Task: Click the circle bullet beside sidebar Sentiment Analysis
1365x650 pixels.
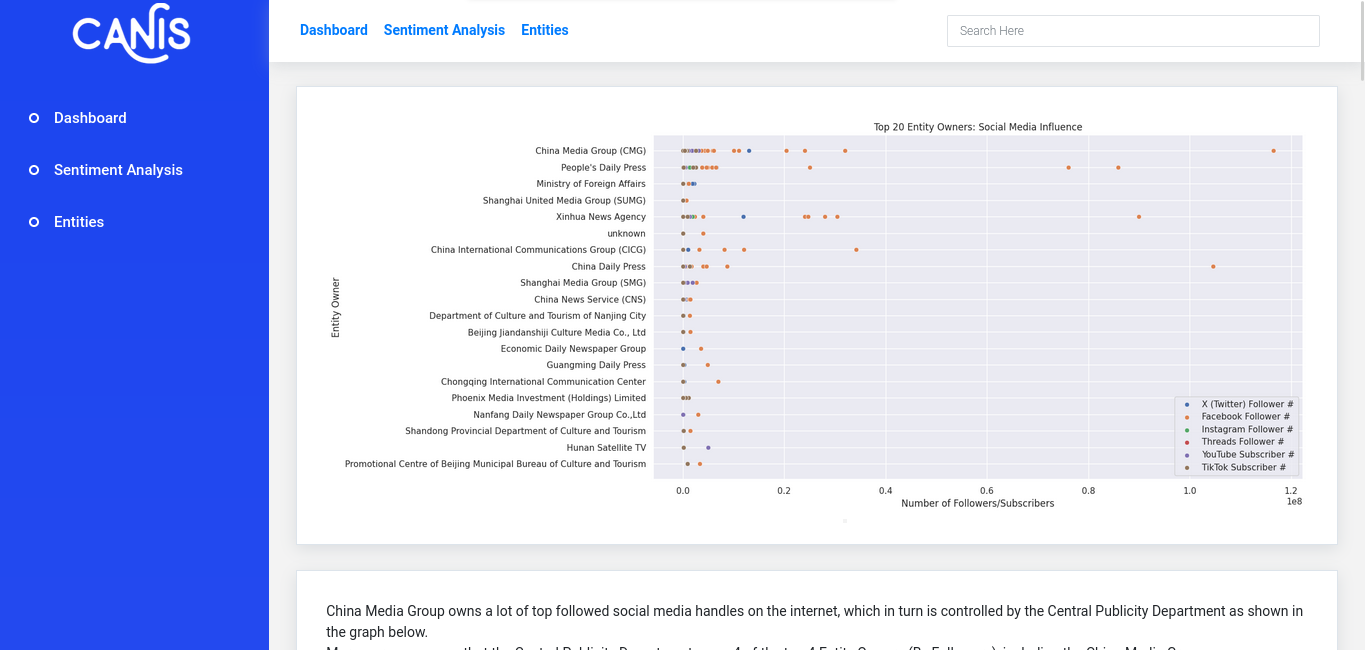Action: (34, 170)
